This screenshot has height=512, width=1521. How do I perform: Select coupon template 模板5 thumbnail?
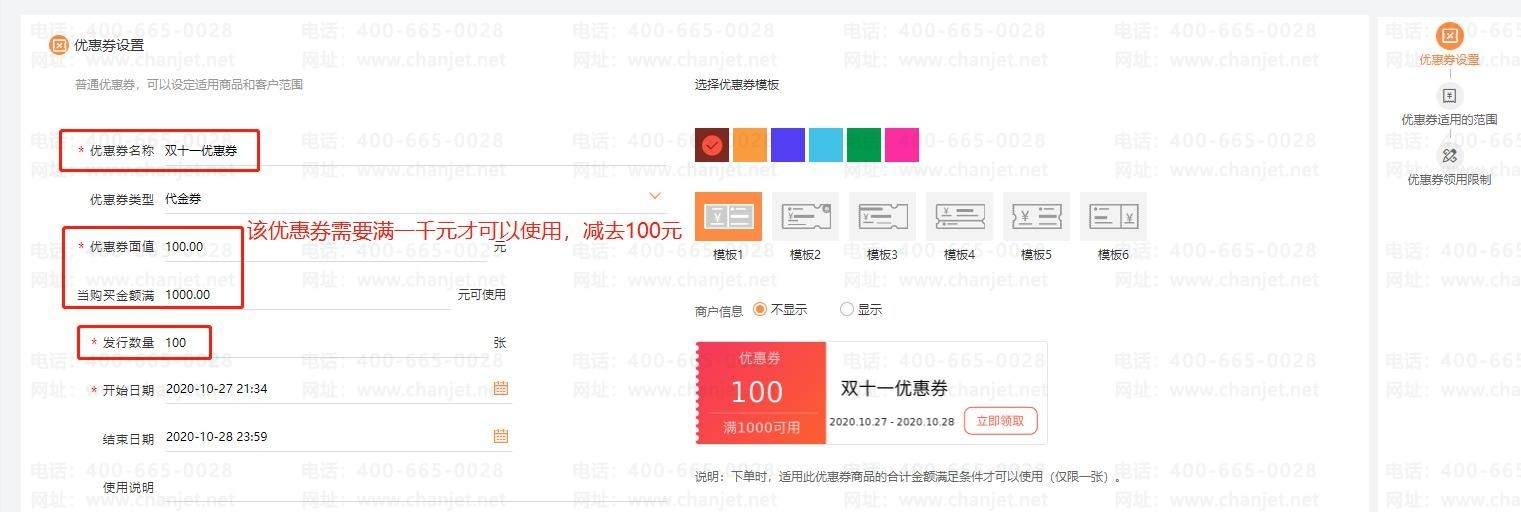pyautogui.click(x=1036, y=216)
